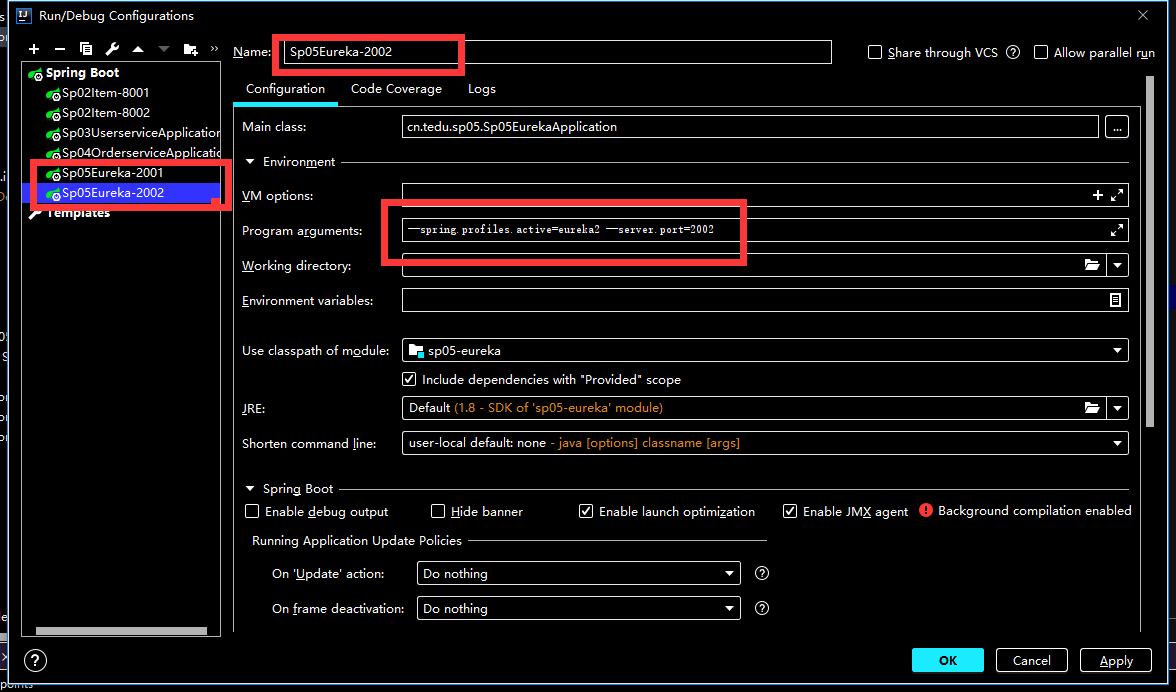
Task: Click the Name input field
Action: click(x=557, y=52)
